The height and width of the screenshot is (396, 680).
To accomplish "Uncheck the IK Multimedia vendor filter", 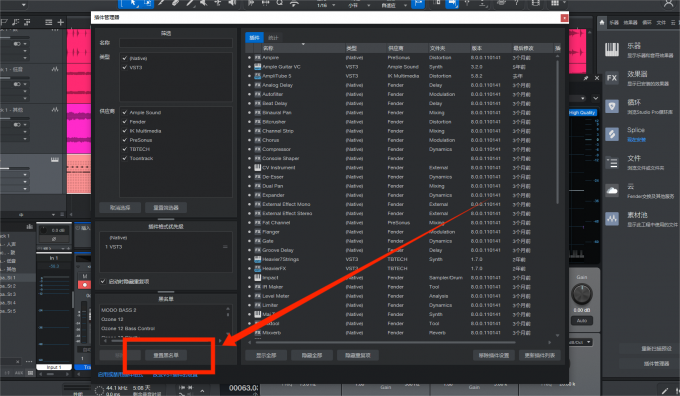I will pos(125,131).
